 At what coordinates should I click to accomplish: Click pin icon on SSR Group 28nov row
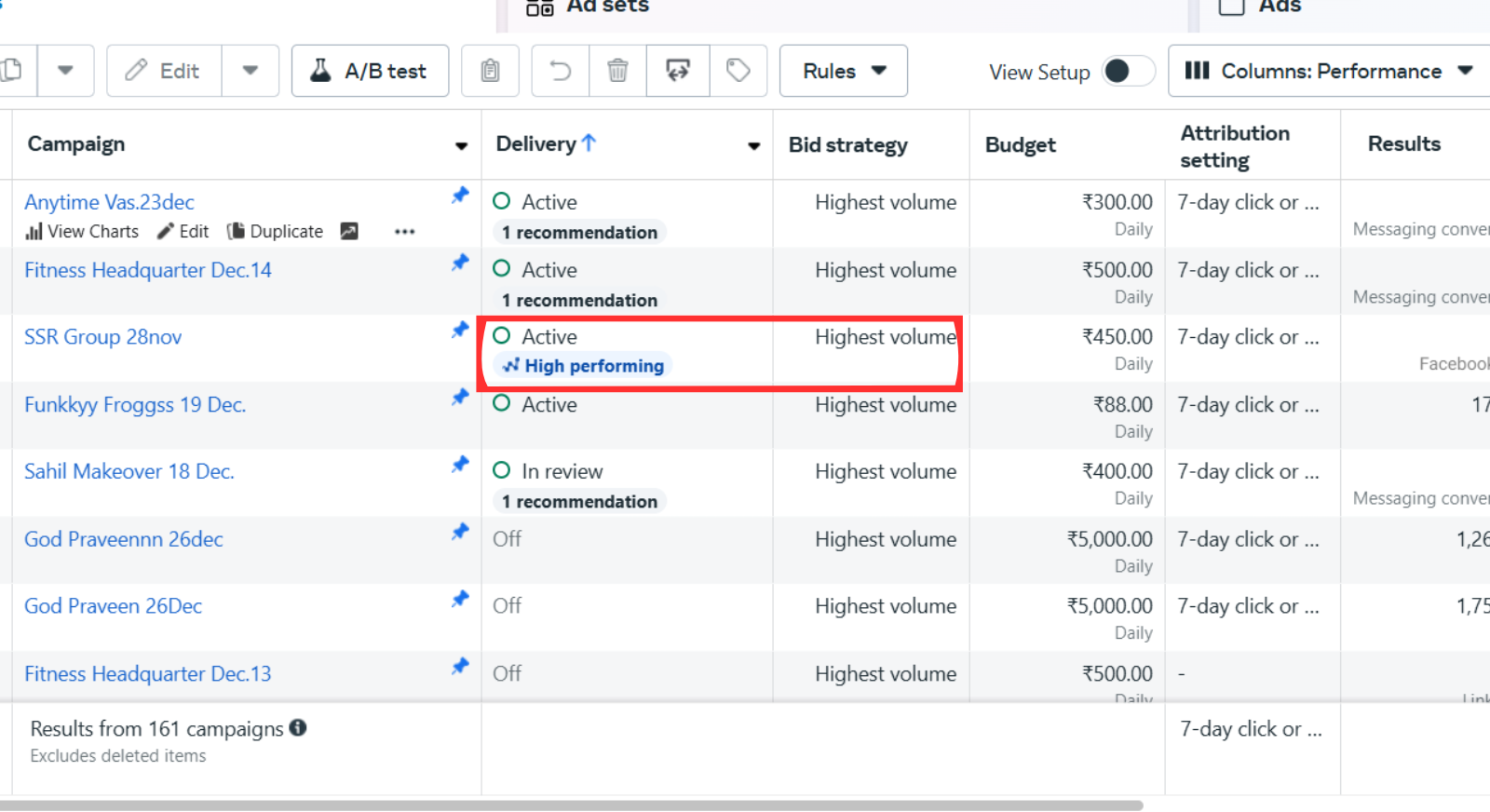(460, 330)
